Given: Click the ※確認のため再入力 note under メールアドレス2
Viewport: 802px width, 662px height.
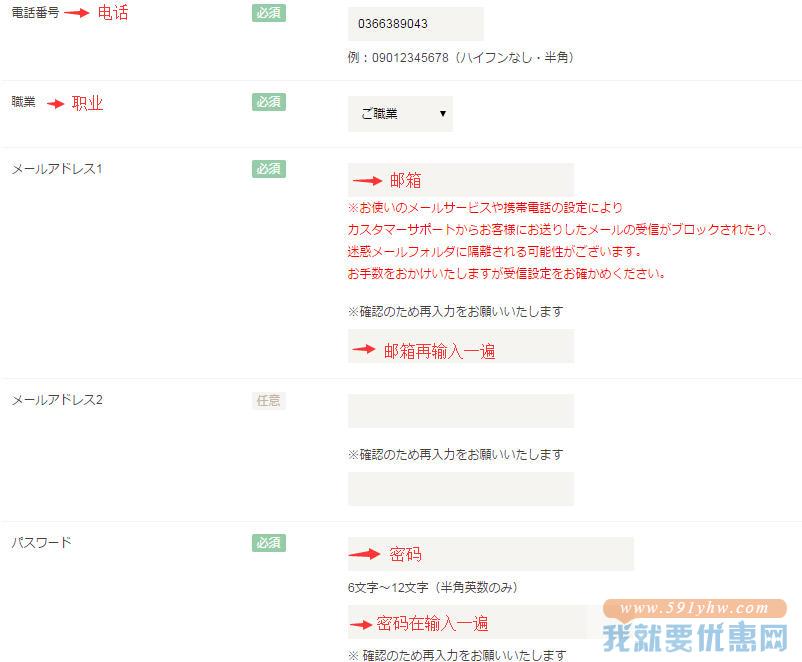Looking at the screenshot, I should 456,454.
